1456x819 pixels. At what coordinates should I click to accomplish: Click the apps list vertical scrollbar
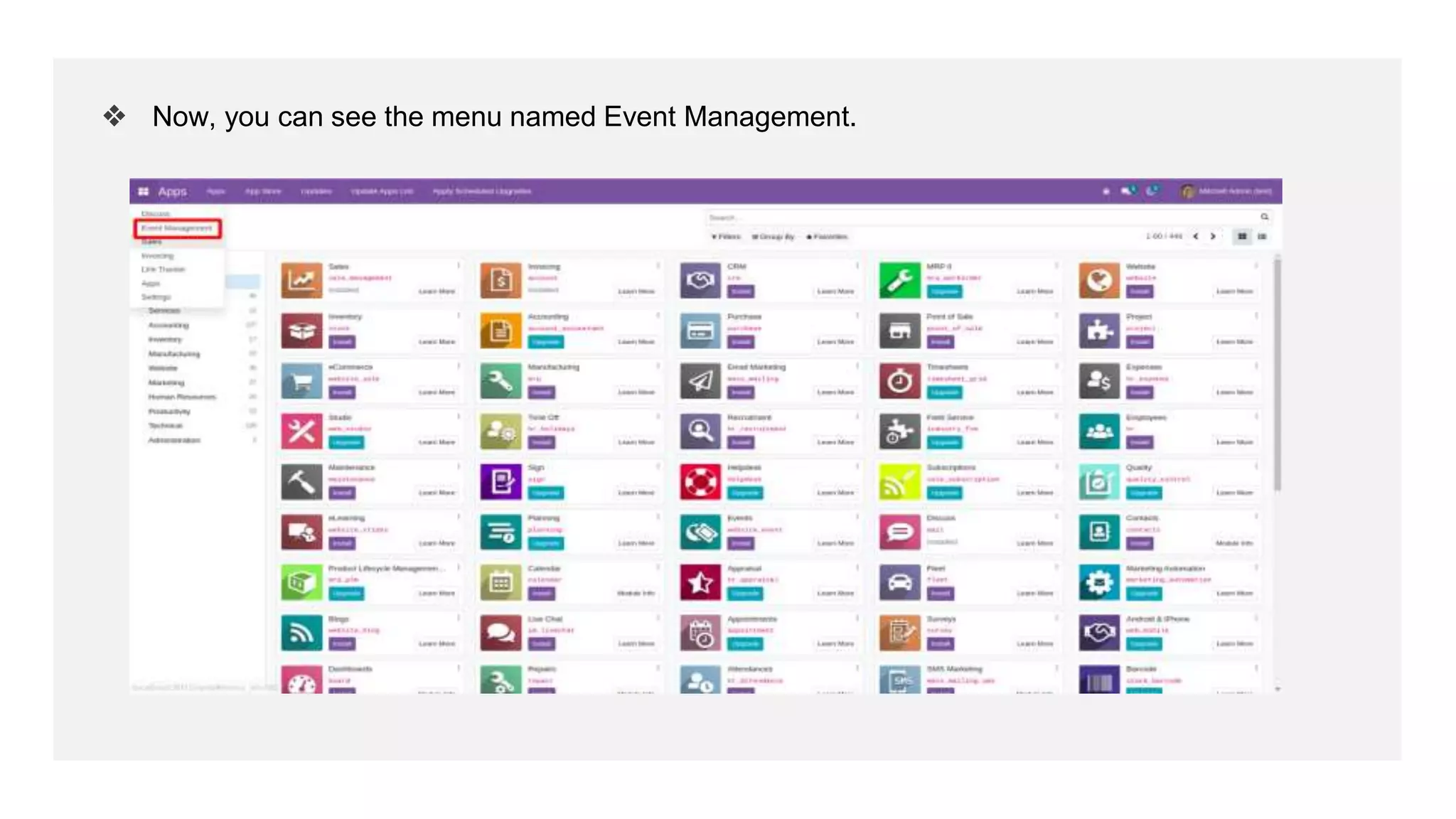coord(1277,377)
